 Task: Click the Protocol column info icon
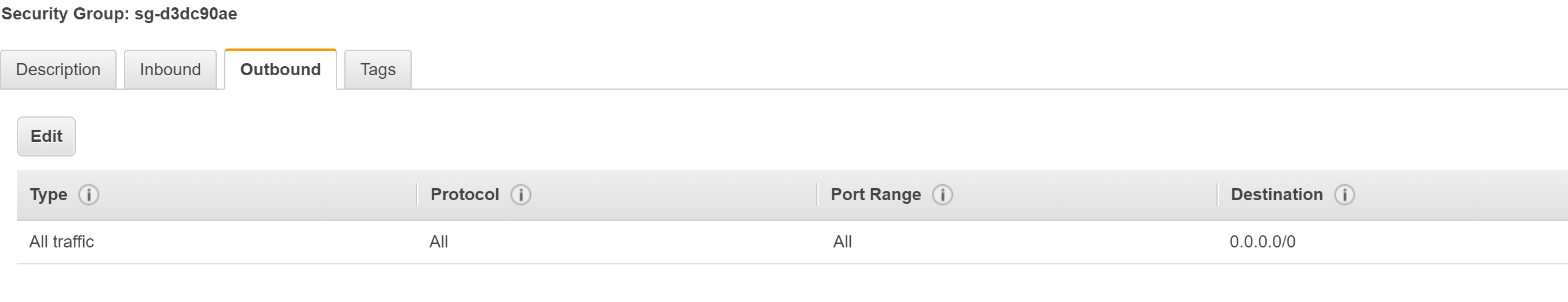[x=520, y=195]
